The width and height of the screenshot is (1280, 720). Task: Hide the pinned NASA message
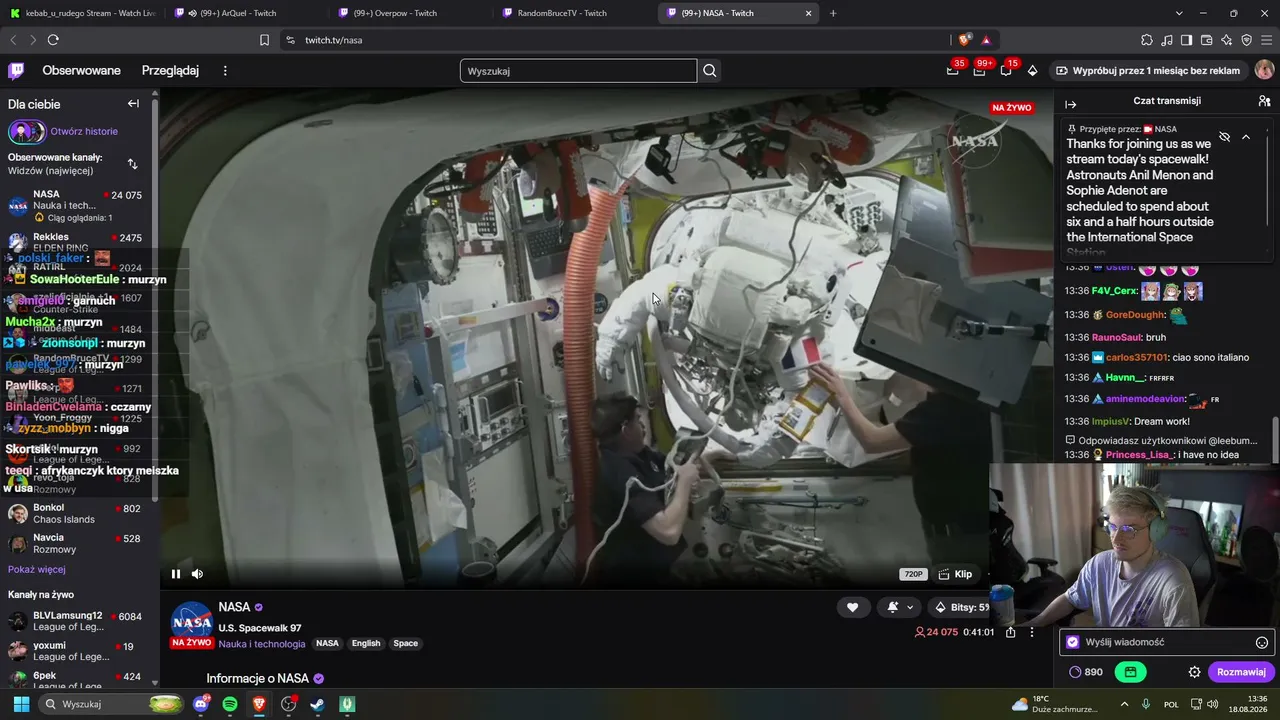1224,136
